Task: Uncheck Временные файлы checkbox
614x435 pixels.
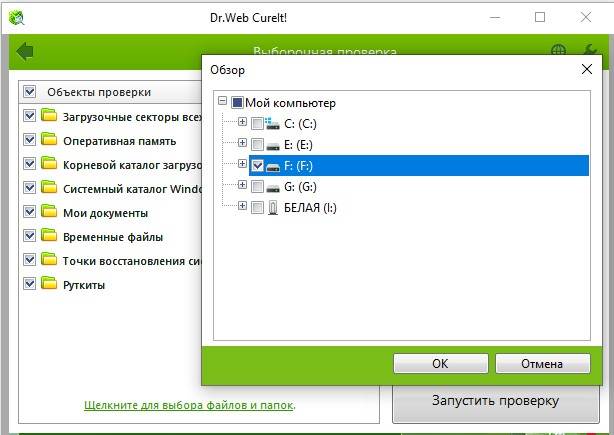Action: pos(30,235)
